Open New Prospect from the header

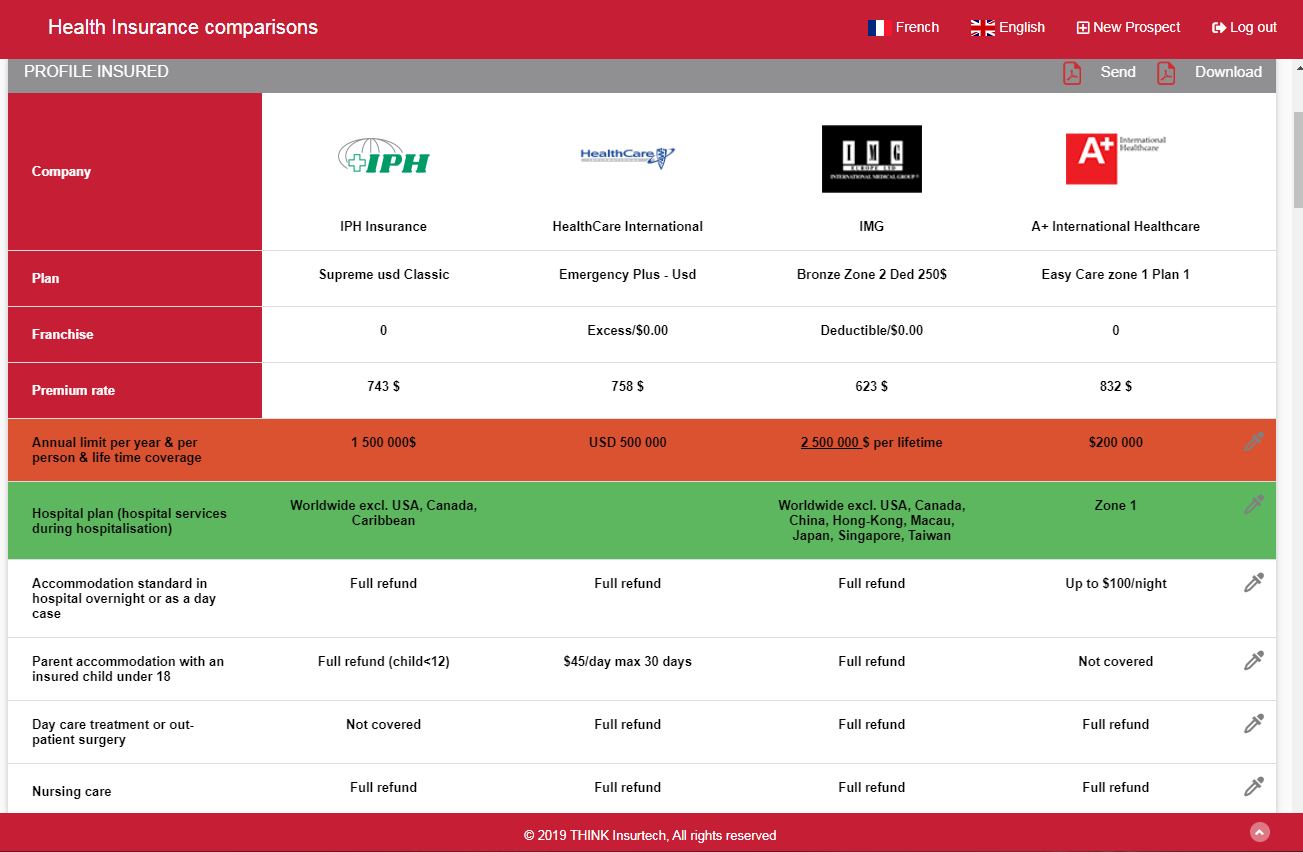coord(1128,28)
